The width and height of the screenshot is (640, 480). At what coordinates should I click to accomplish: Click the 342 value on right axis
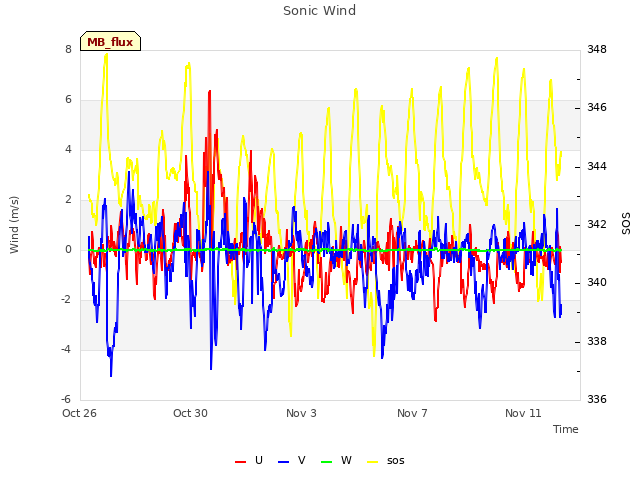click(x=597, y=225)
